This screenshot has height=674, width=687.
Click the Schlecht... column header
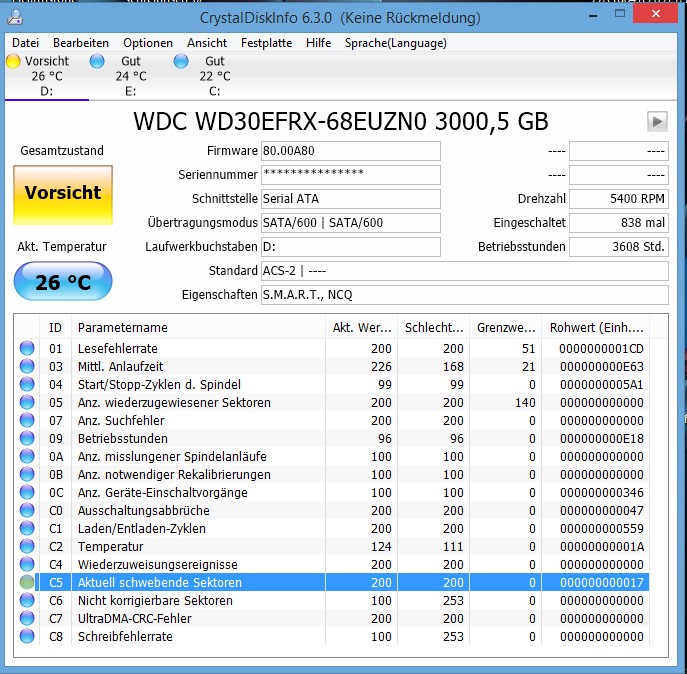pyautogui.click(x=434, y=327)
